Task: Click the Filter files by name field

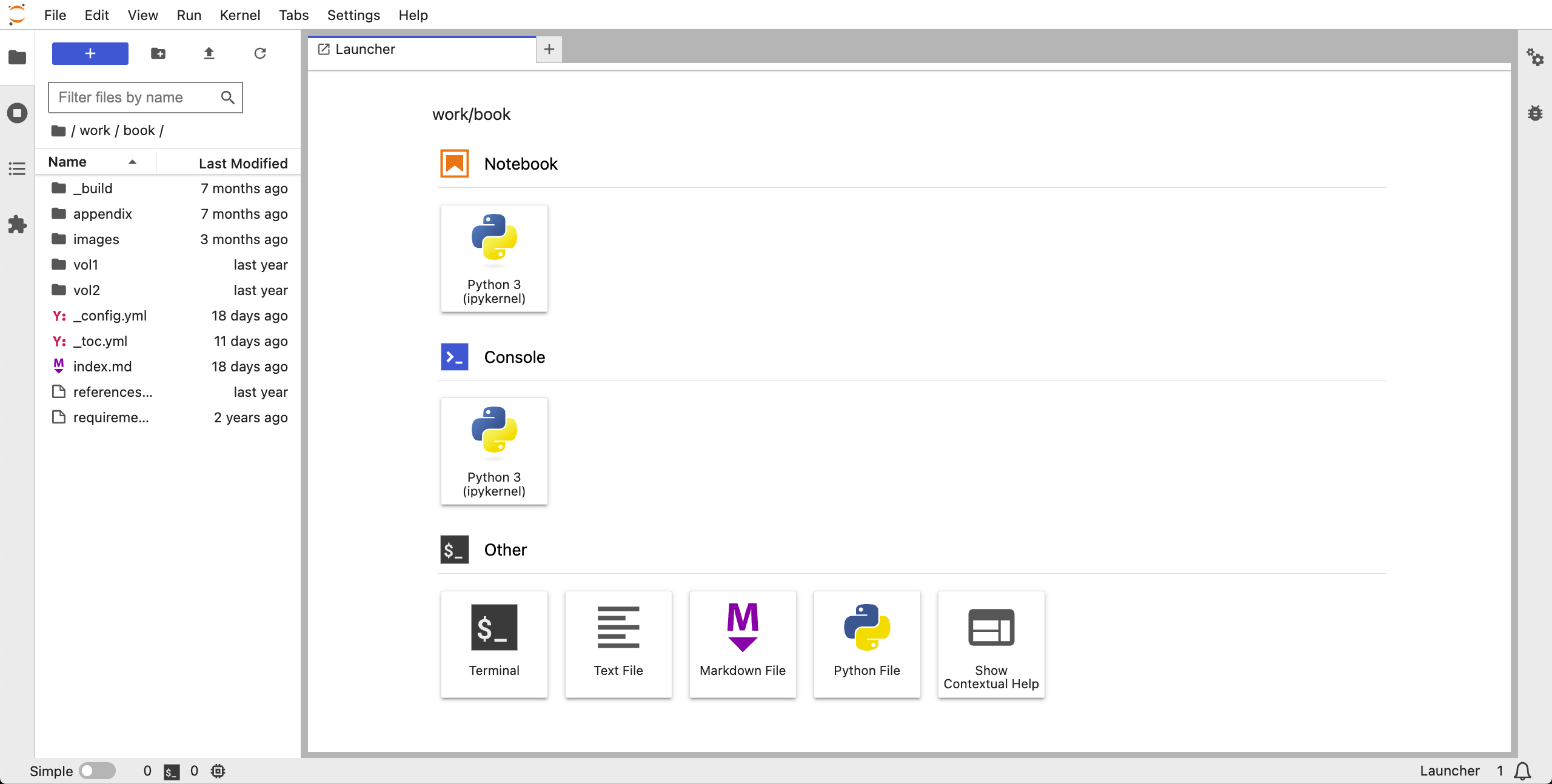Action: point(136,98)
